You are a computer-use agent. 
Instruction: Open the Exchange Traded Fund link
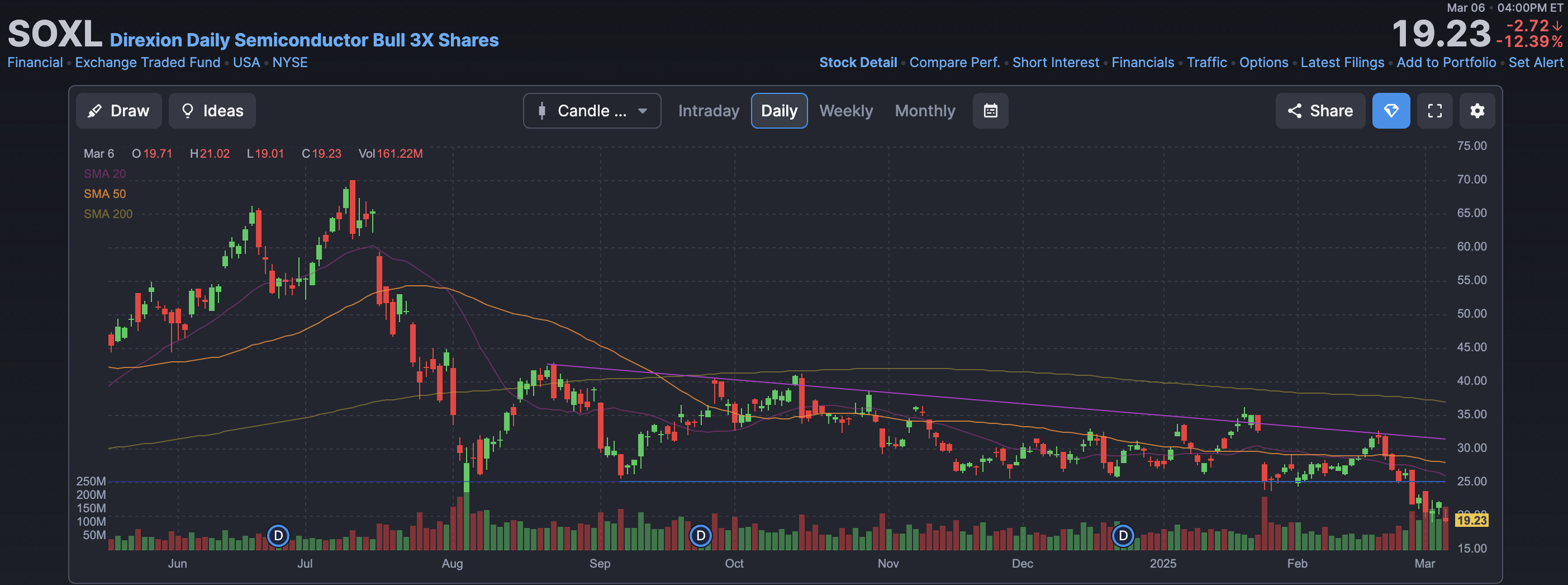148,63
